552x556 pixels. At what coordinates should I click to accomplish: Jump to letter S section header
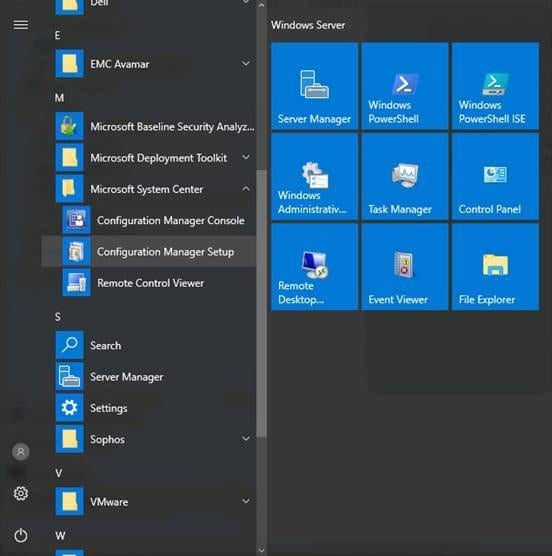click(58, 317)
